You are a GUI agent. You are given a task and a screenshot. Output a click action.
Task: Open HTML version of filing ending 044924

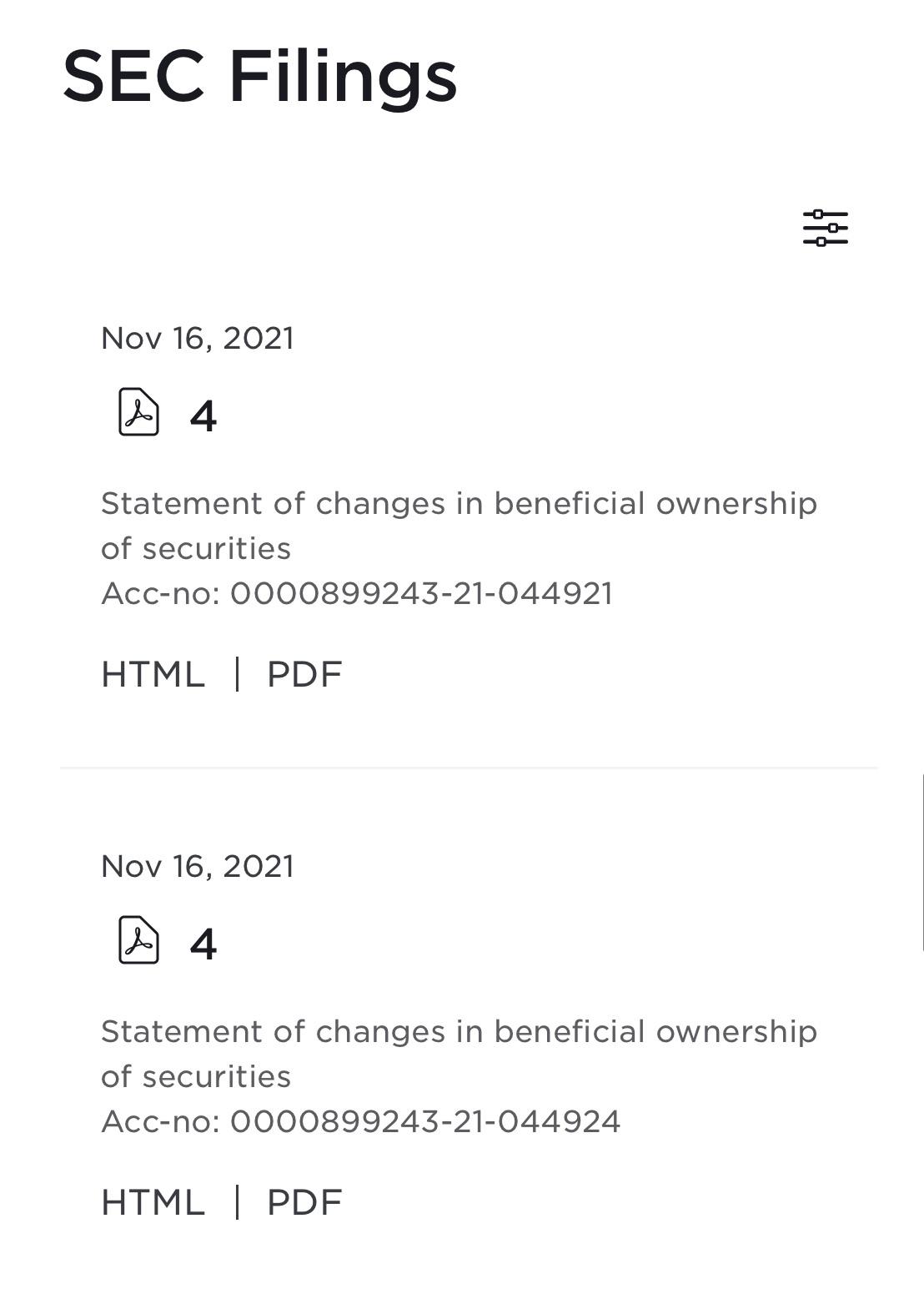pyautogui.click(x=153, y=1202)
